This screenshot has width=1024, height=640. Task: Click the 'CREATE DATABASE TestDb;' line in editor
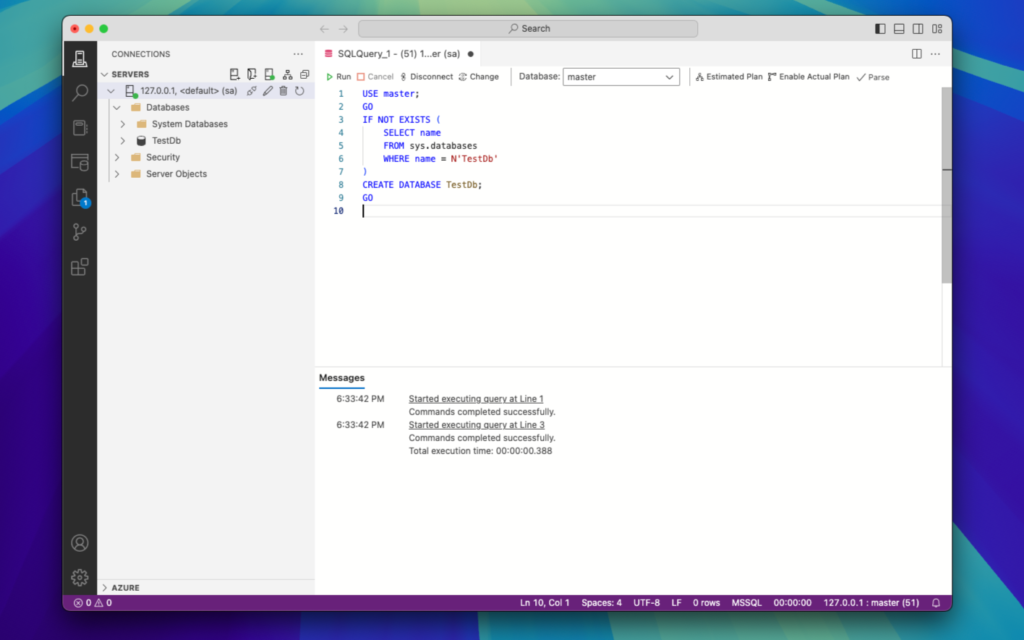point(422,185)
